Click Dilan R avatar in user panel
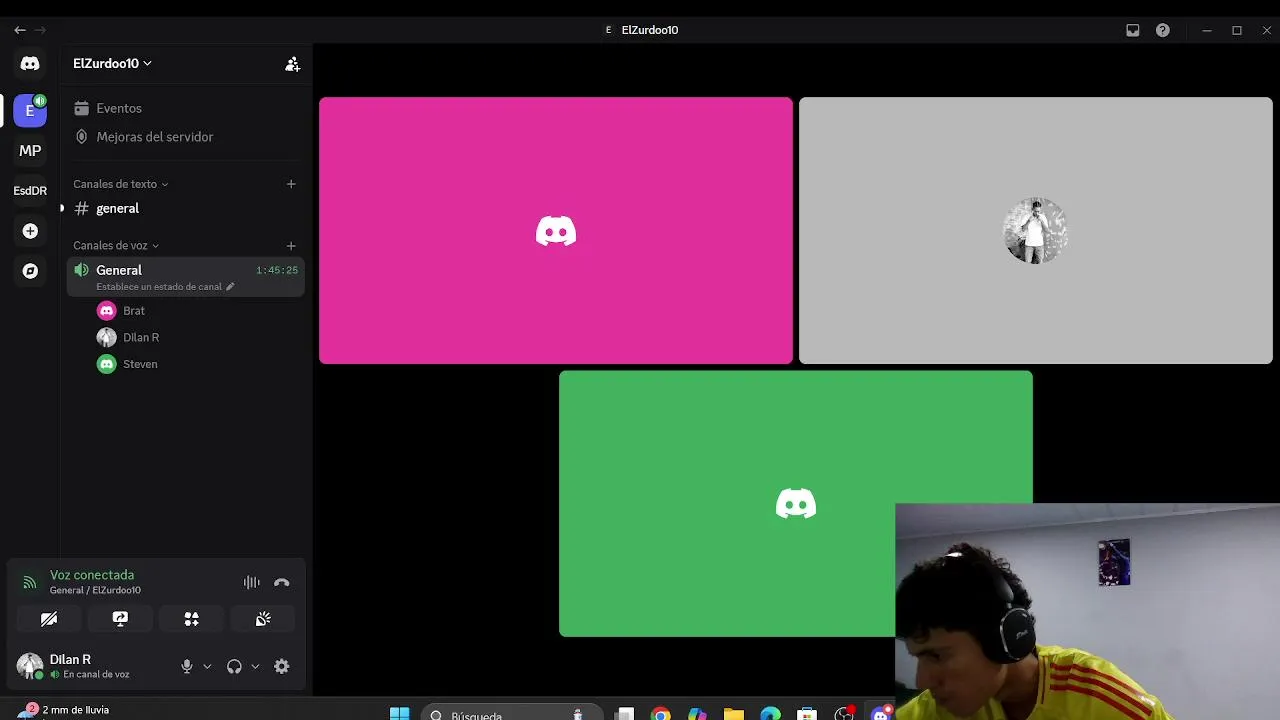The image size is (1280, 720). point(30,666)
